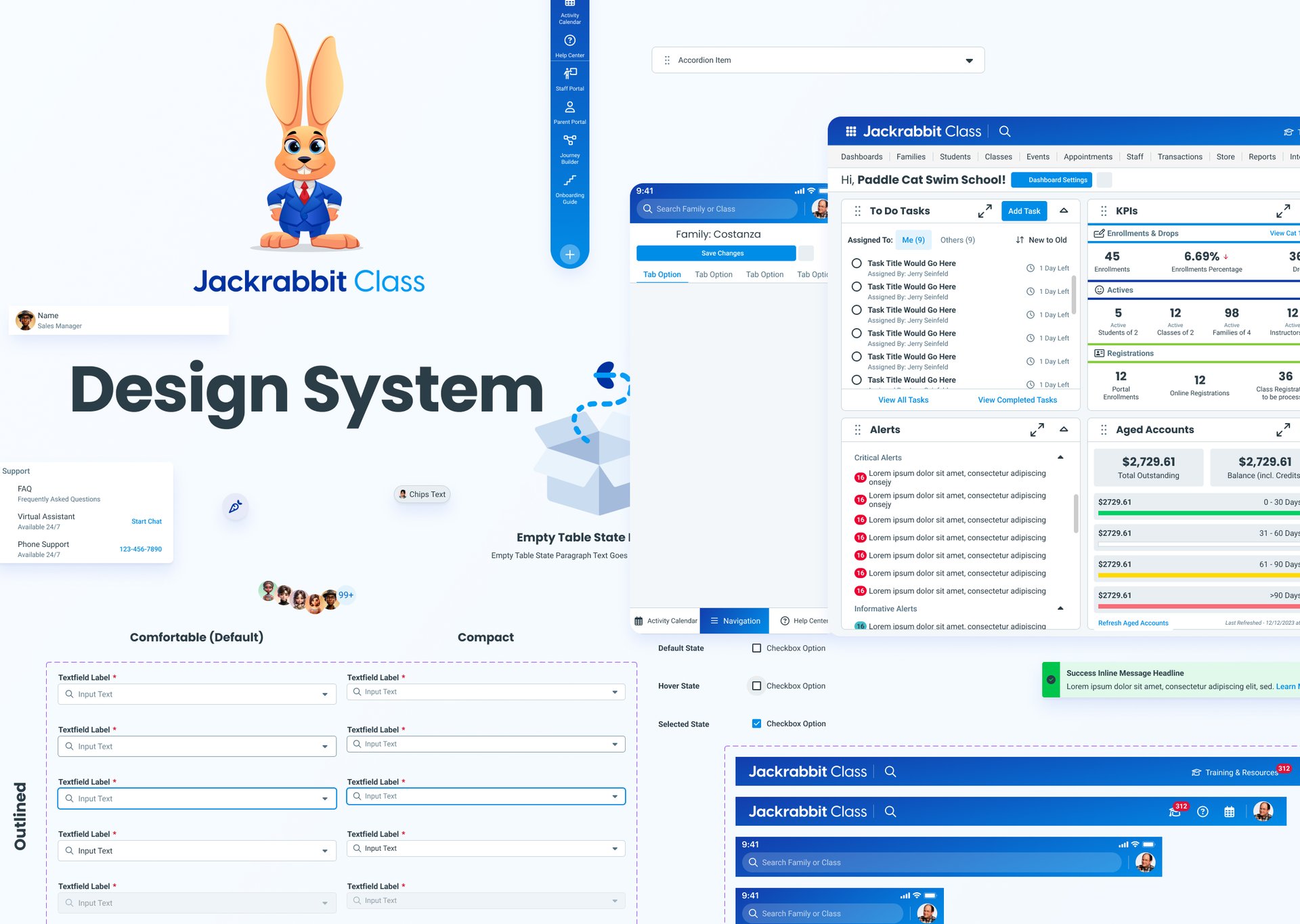Image resolution: width=1300 pixels, height=924 pixels.
Task: Click Save Changes under Family: Costanza
Action: (x=716, y=253)
